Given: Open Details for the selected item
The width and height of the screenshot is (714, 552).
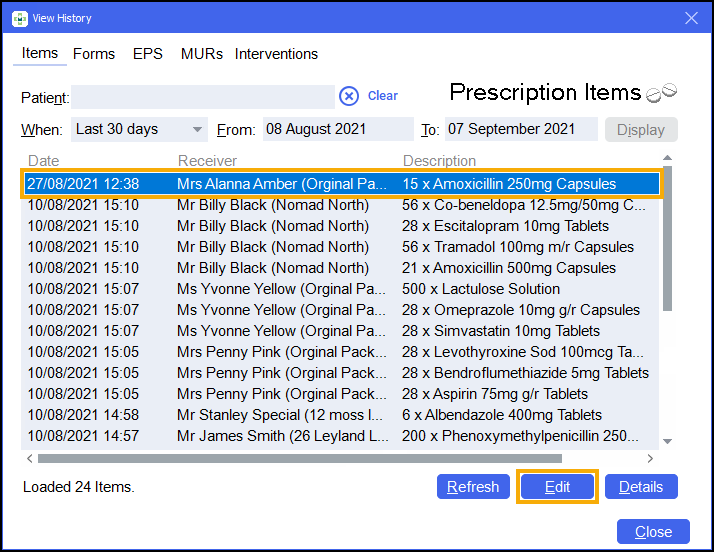Looking at the screenshot, I should (640, 487).
